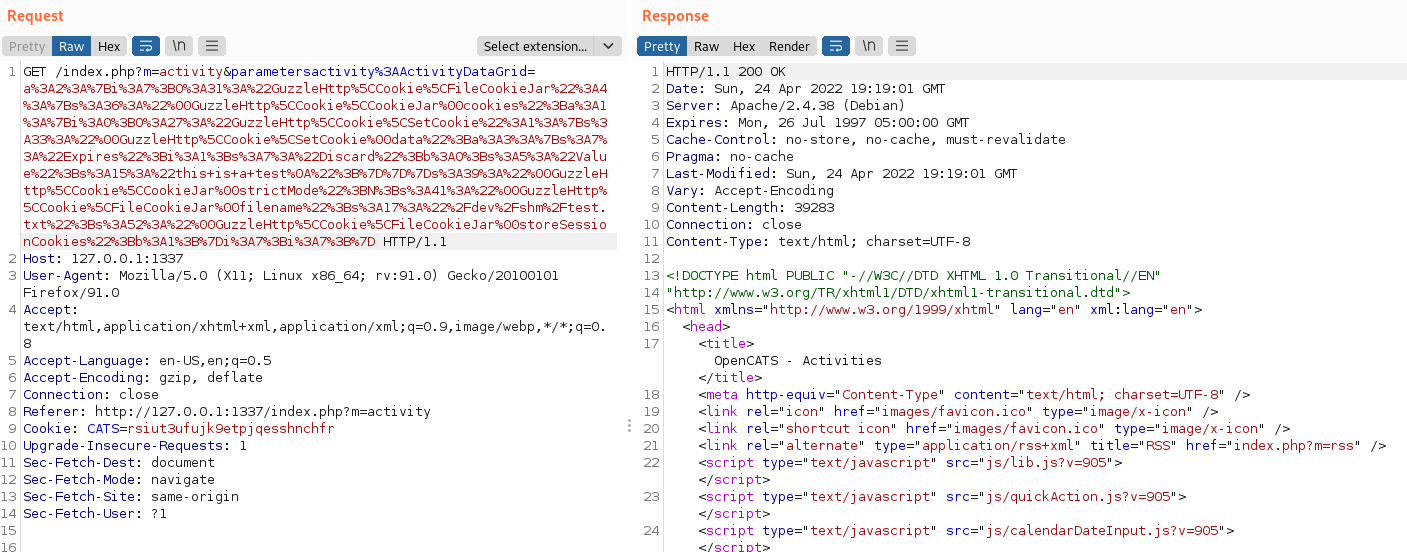Viewport: 1407px width, 552px height.
Task: Show the Render view of the Response
Action: (x=789, y=46)
